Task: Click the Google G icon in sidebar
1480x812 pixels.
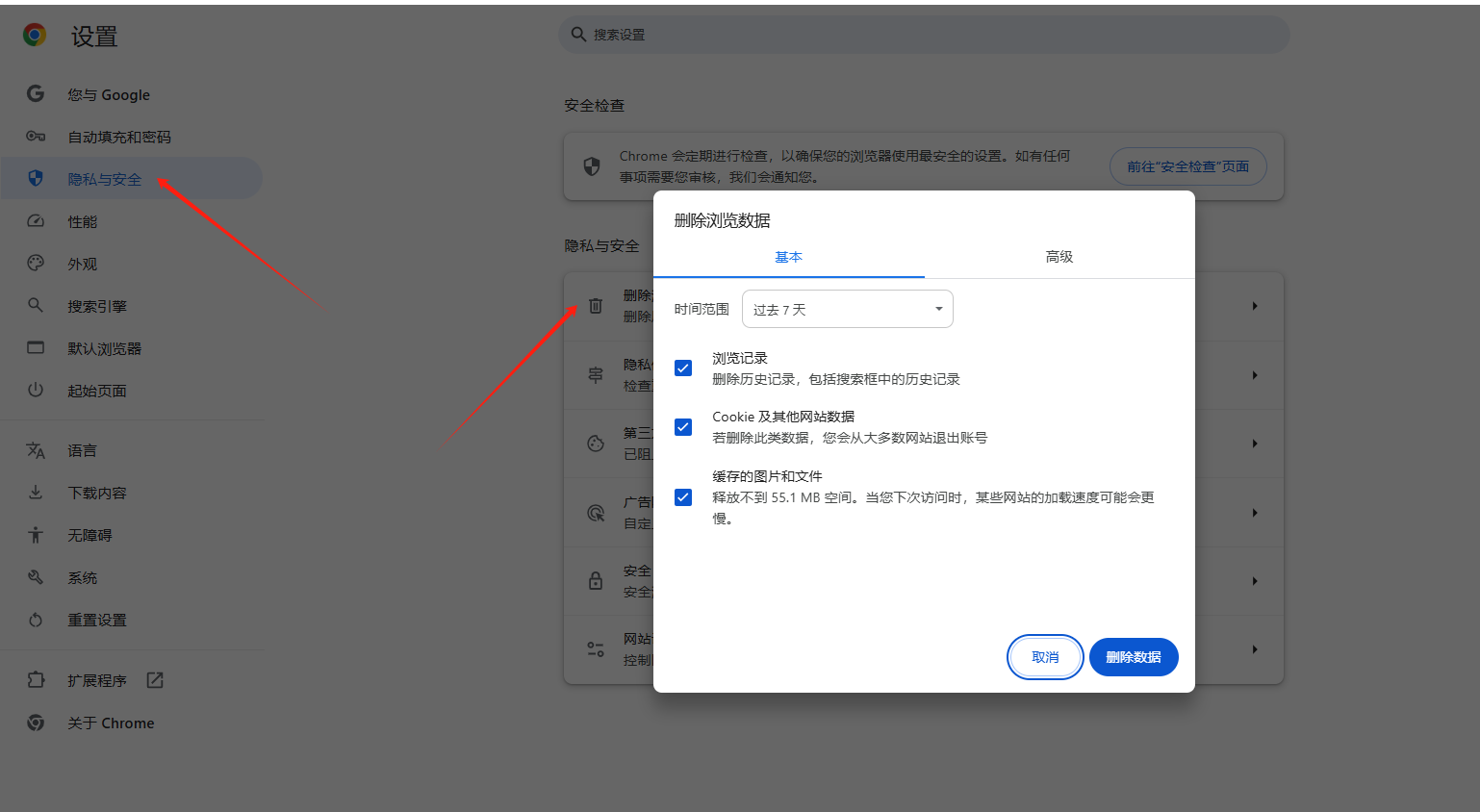Action: [x=36, y=93]
